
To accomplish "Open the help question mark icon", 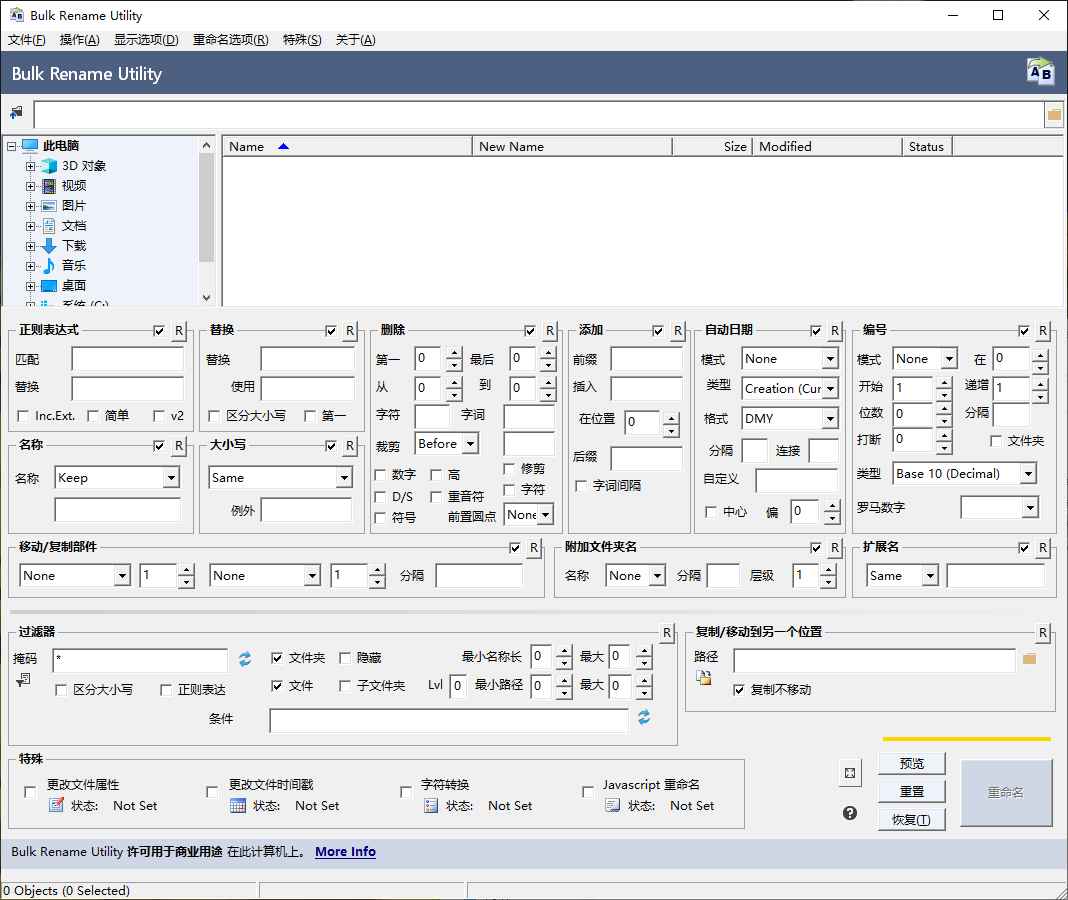I will tap(849, 813).
